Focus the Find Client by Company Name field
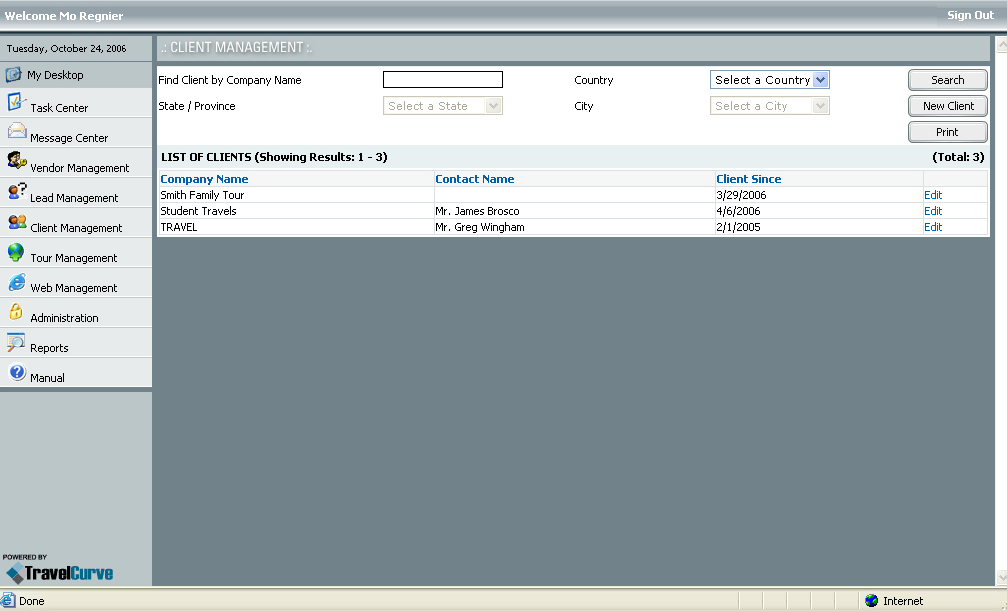This screenshot has height=611, width=1007. coord(442,80)
